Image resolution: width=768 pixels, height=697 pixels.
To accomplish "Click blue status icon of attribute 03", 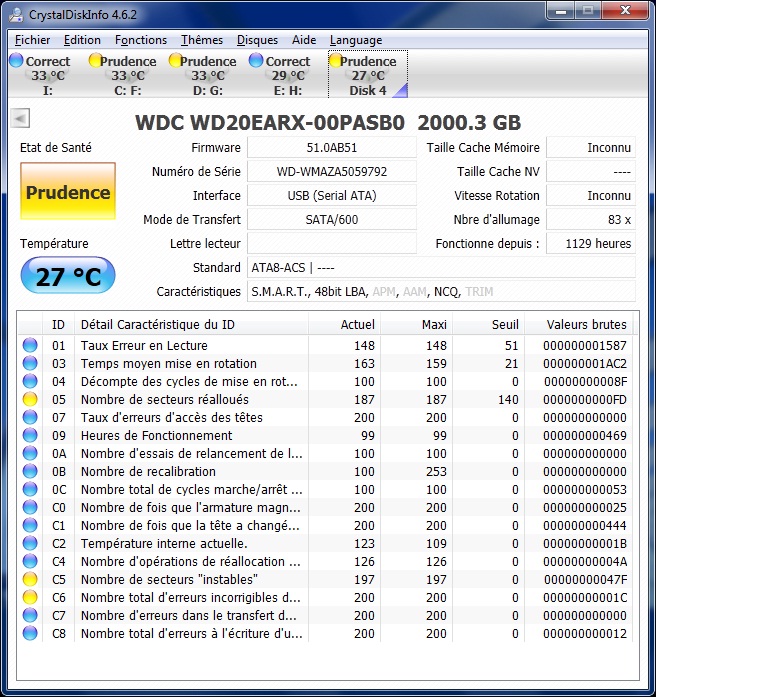I will coord(30,363).
